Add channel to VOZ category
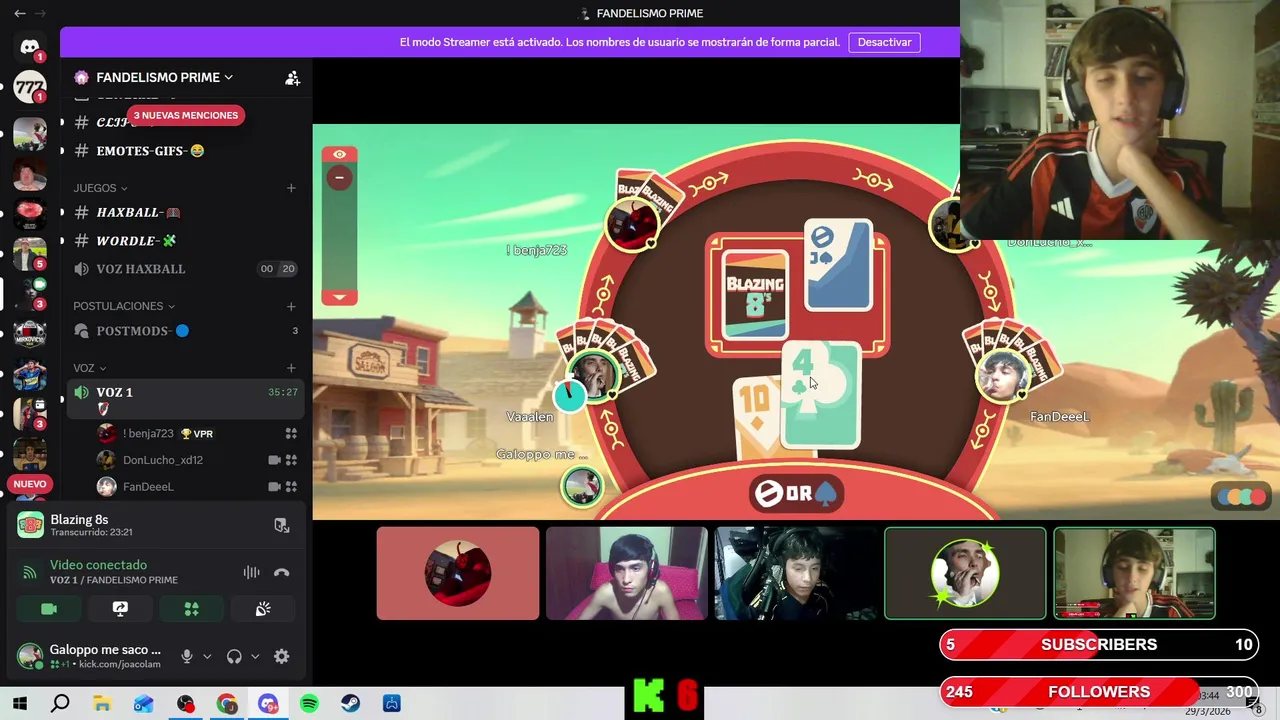The width and height of the screenshot is (1280, 720). pos(291,368)
